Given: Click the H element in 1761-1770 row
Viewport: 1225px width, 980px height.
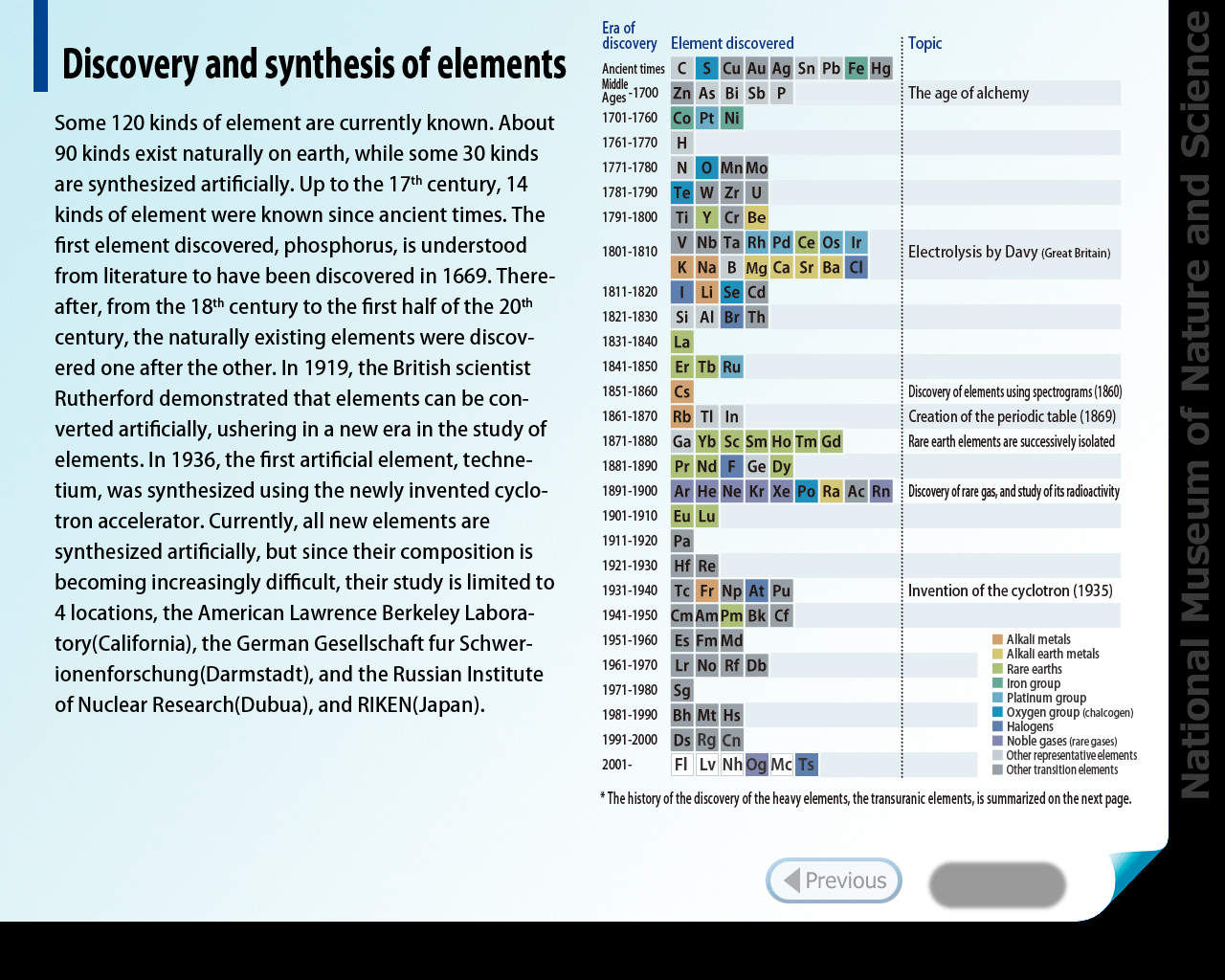Looking at the screenshot, I should point(681,143).
